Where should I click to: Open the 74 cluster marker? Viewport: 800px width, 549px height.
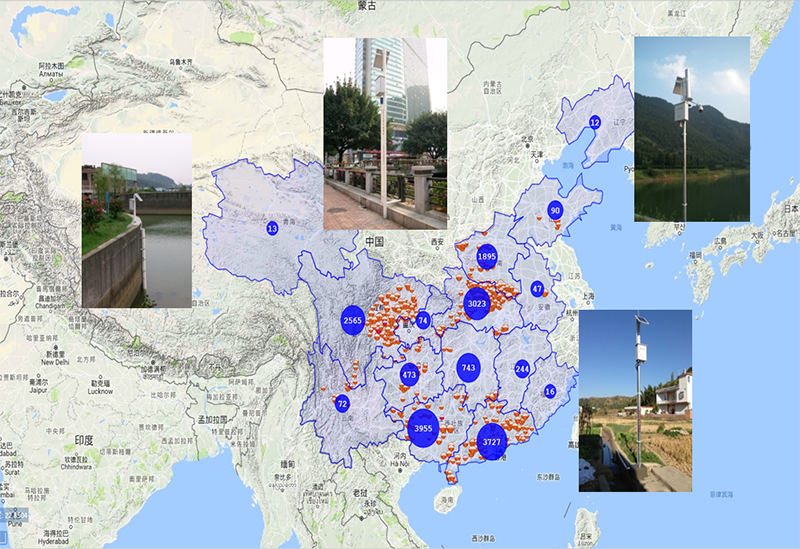click(x=423, y=321)
